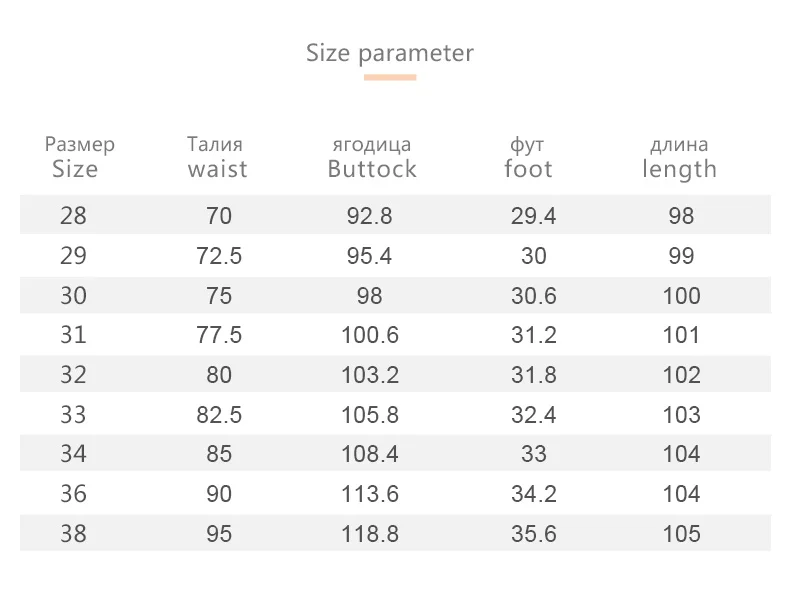Select the 'waist' column header

click(x=217, y=169)
